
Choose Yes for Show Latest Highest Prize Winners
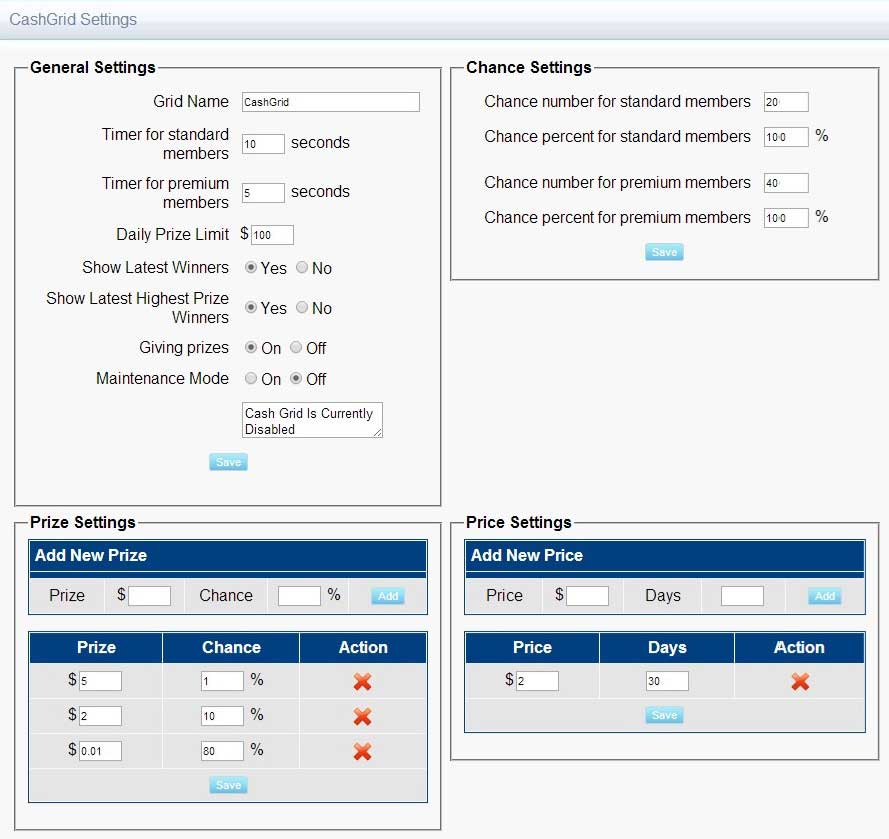point(251,307)
